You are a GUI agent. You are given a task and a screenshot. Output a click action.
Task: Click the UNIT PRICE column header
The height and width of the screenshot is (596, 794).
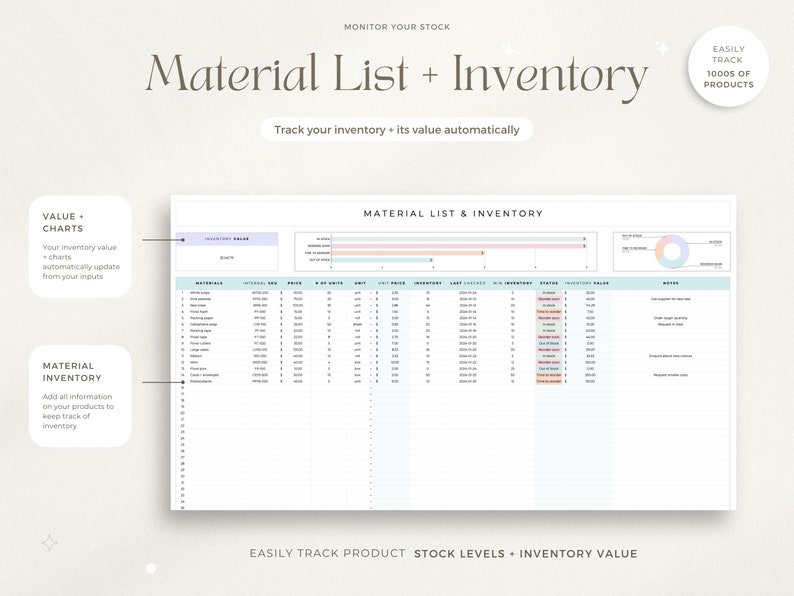[391, 283]
